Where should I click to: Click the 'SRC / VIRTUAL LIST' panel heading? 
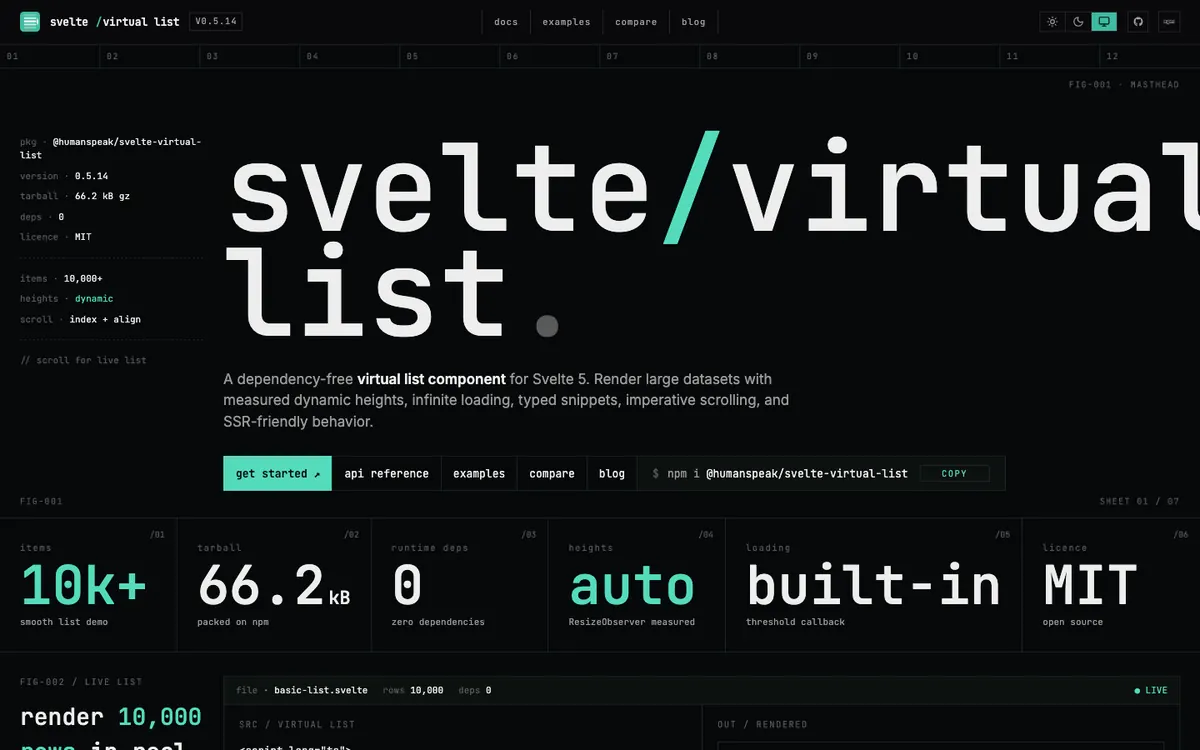[297, 724]
